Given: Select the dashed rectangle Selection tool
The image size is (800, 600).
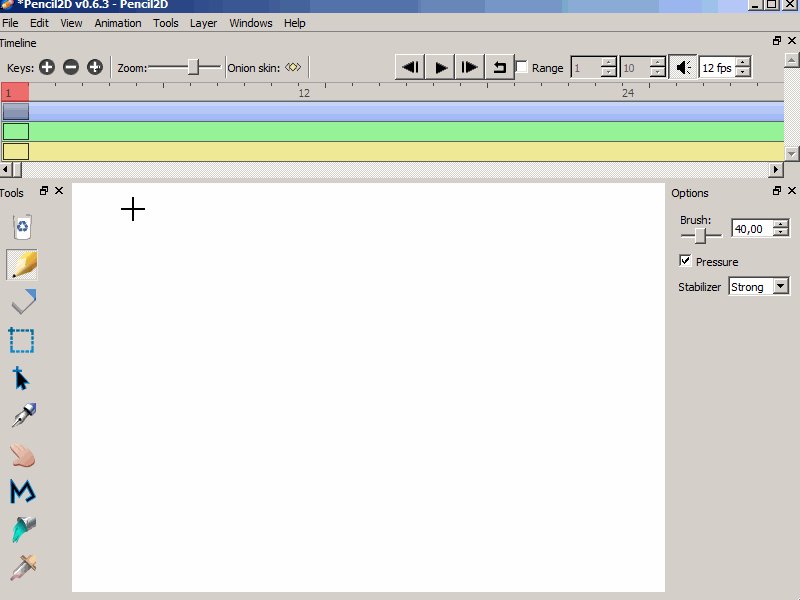Looking at the screenshot, I should pos(21,340).
